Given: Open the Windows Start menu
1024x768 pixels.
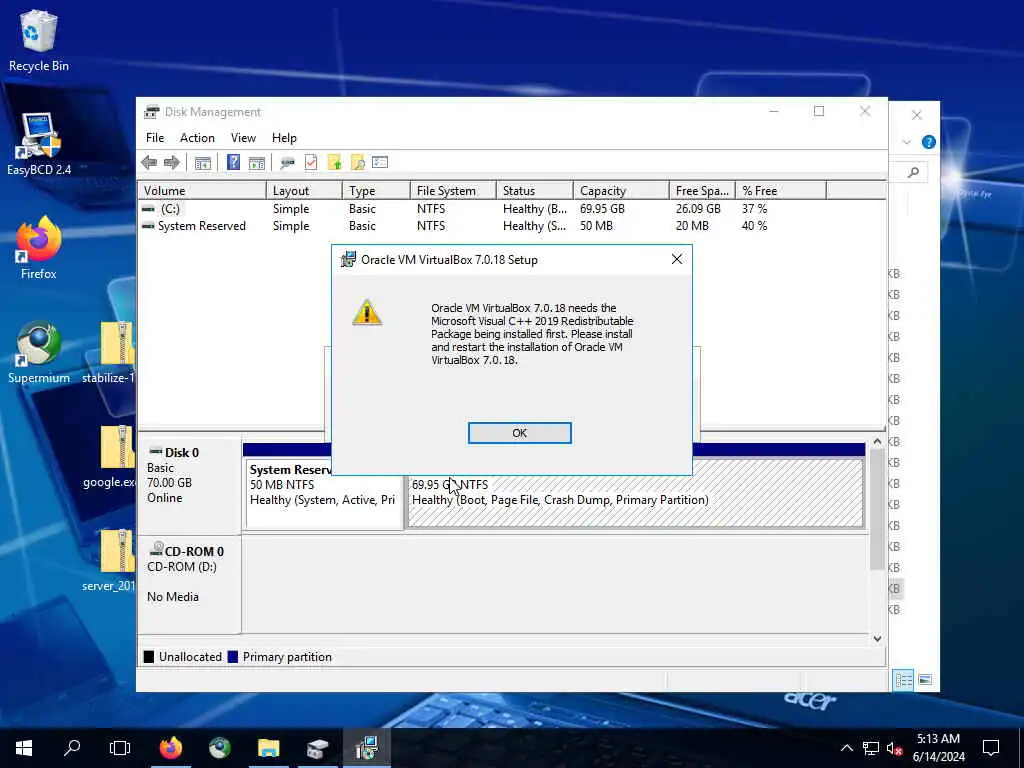Looking at the screenshot, I should coord(24,748).
